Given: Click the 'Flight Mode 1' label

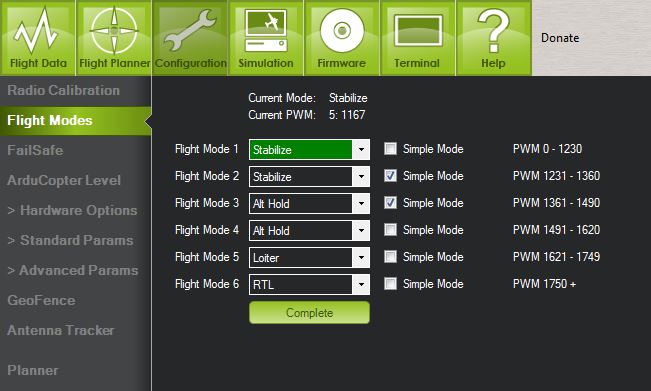Looking at the screenshot, I should coord(207,149).
